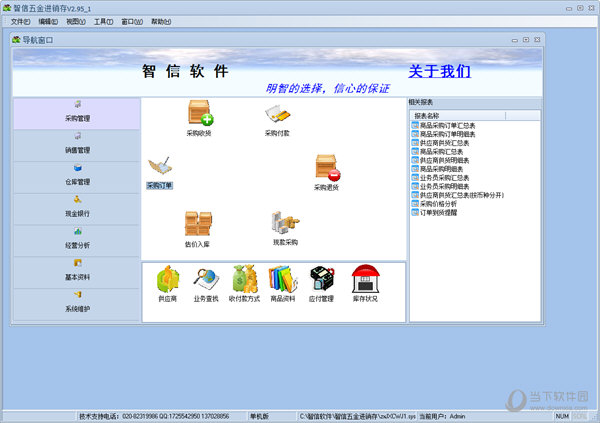The height and width of the screenshot is (423, 600).
Task: Click the database path in the status bar
Action: click(357, 416)
